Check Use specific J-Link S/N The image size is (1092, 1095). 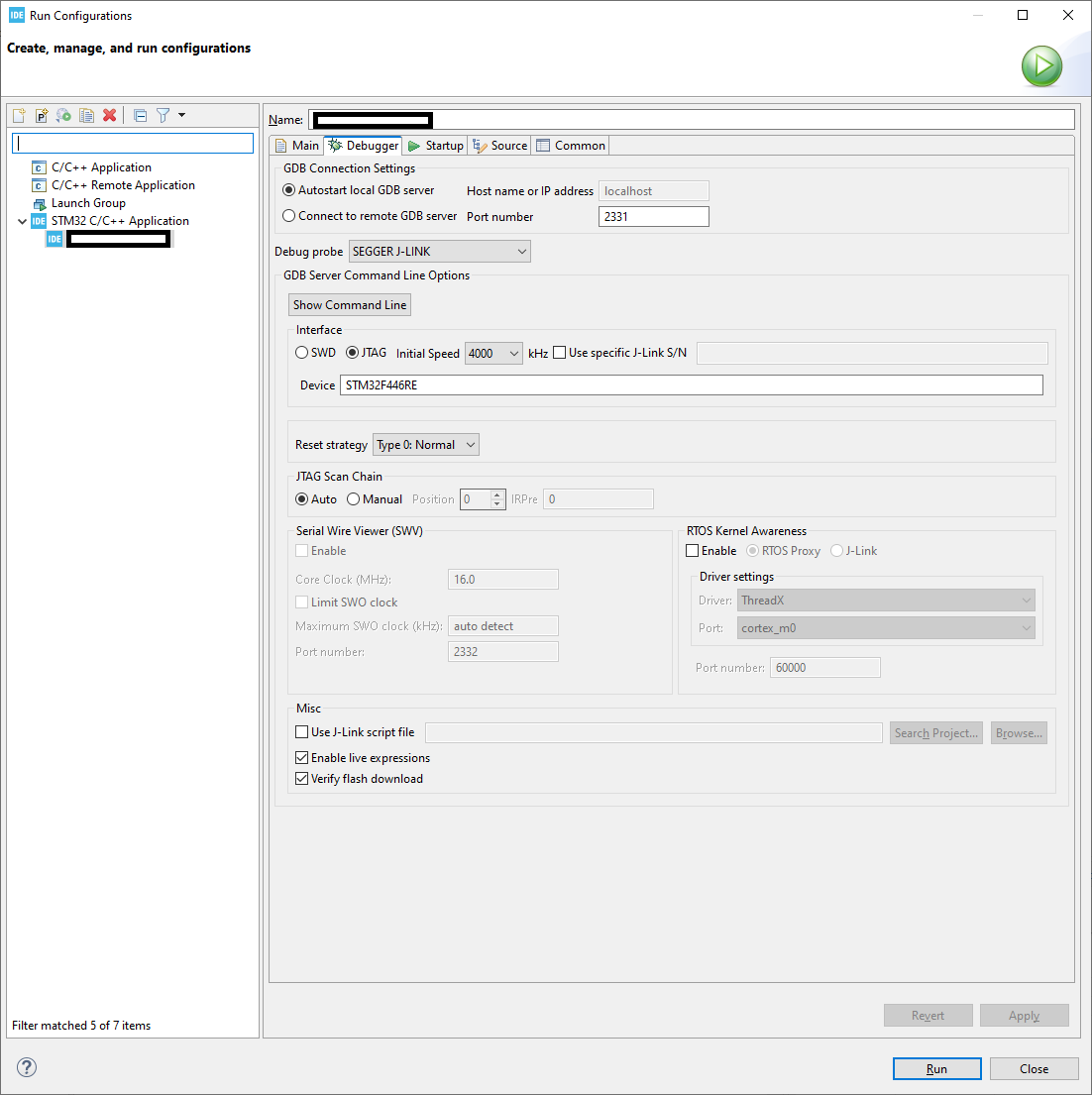point(559,352)
